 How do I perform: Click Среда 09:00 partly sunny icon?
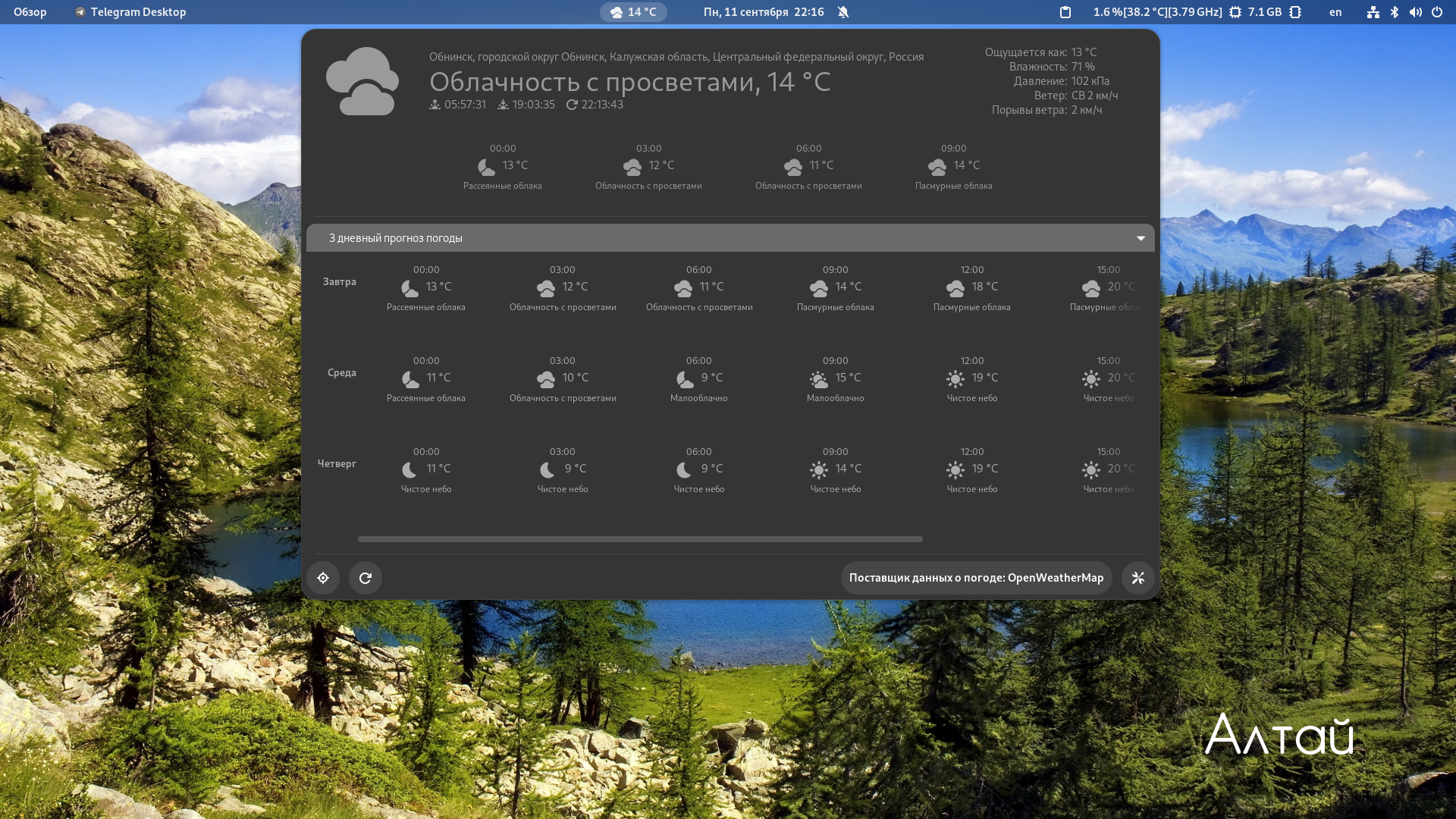click(819, 379)
